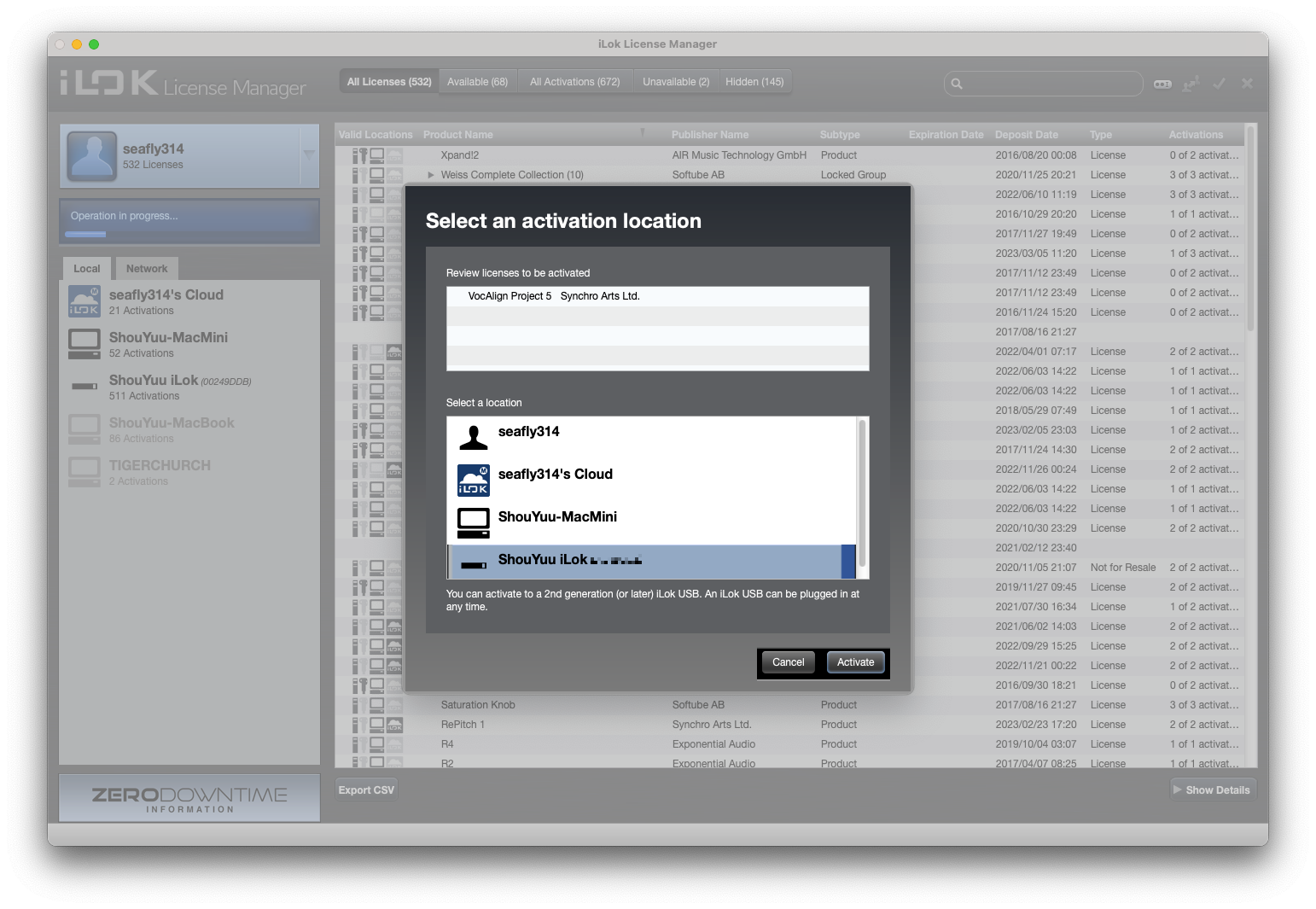Open seafly314 account dropdown arrow
The height and width of the screenshot is (909, 1316).
click(x=309, y=155)
